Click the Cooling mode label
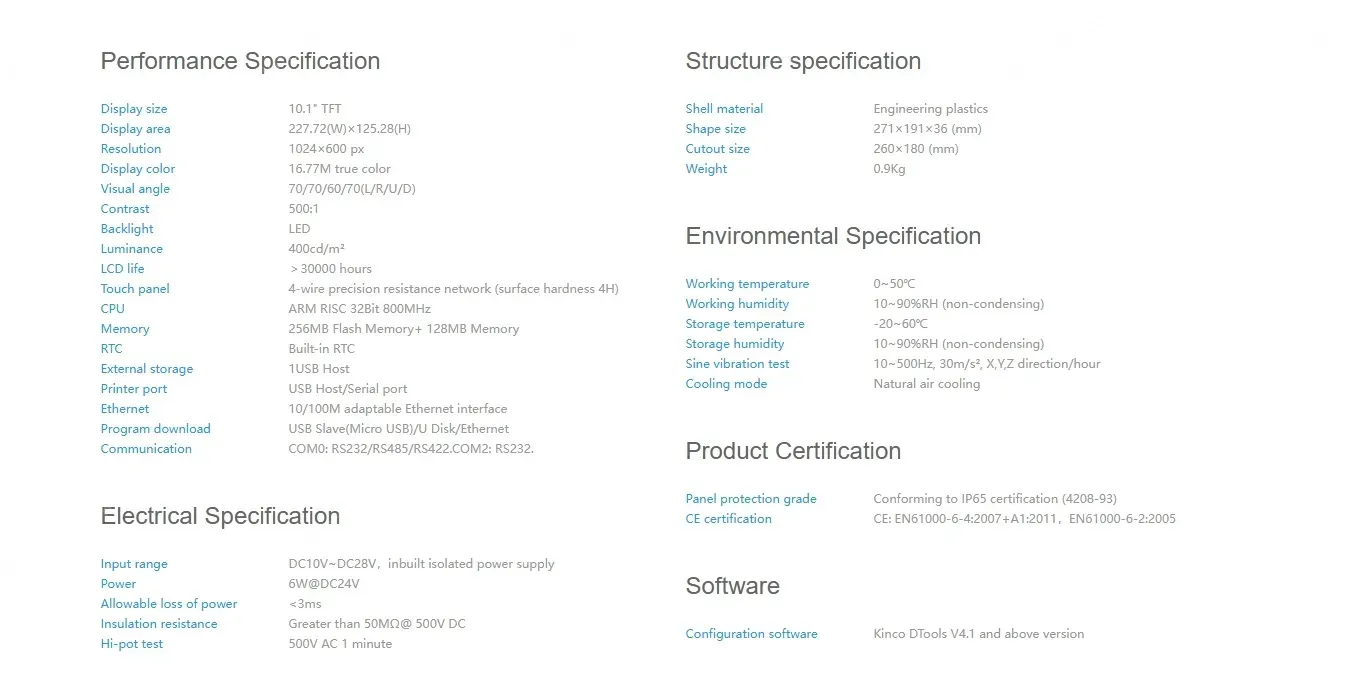This screenshot has height=688, width=1367. tap(726, 384)
